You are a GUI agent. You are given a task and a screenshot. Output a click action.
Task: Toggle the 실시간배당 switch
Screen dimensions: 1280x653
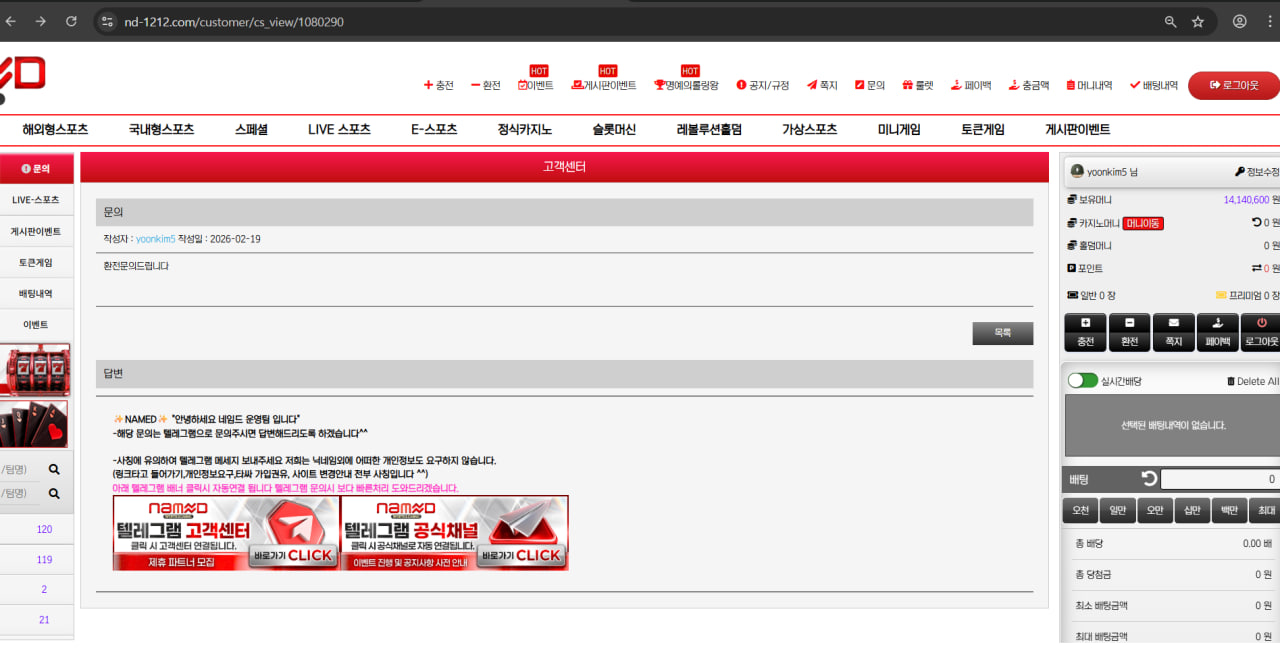pyautogui.click(x=1082, y=381)
